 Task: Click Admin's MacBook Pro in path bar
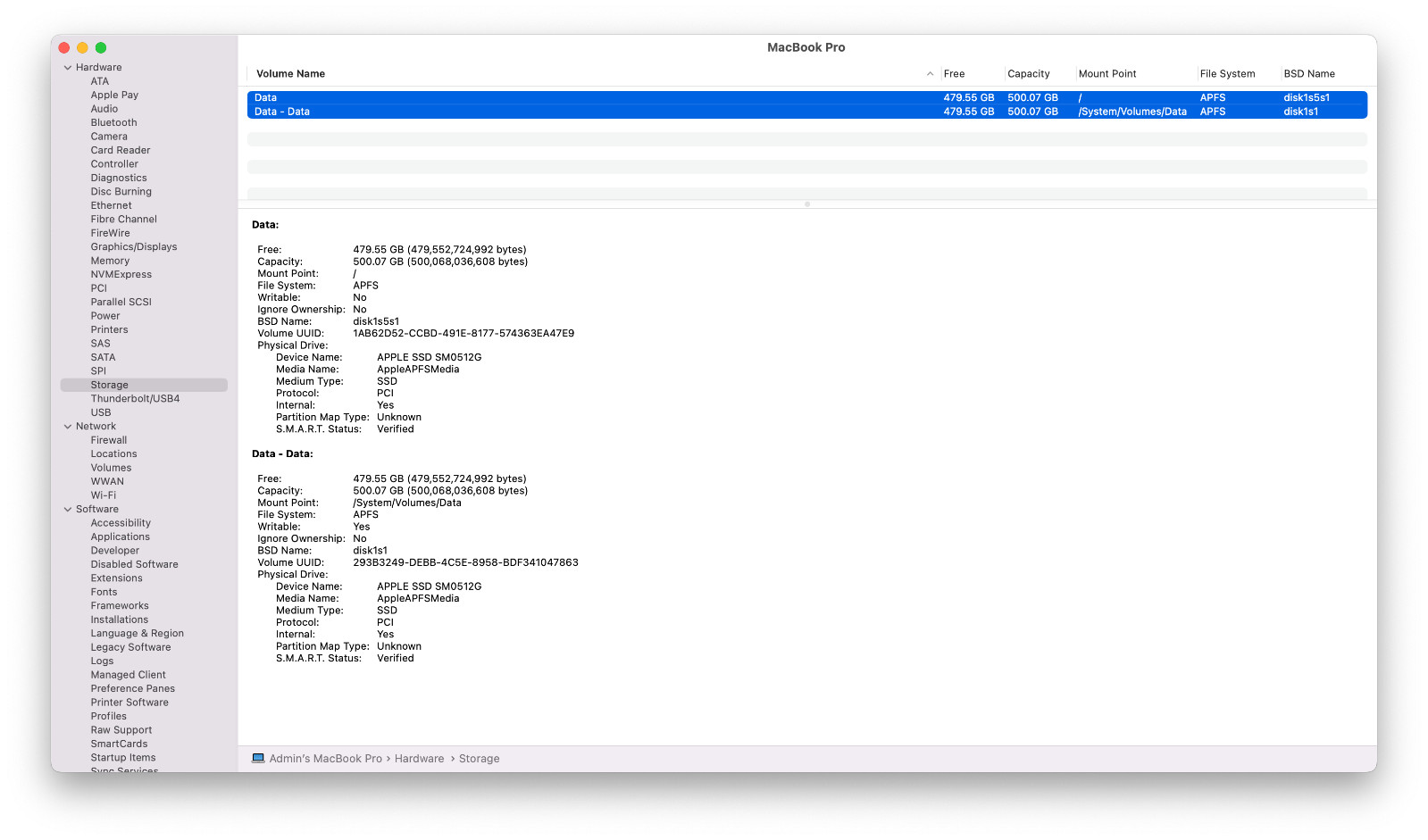tap(326, 759)
